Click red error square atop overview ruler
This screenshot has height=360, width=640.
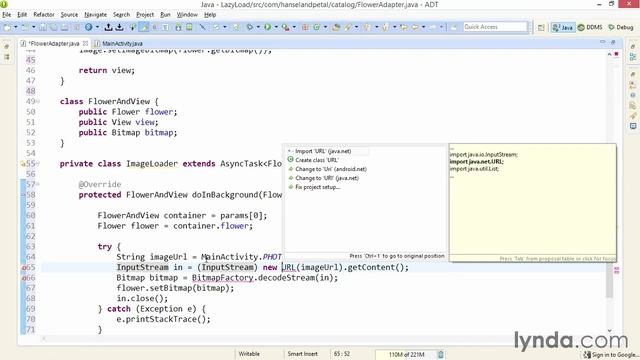click(616, 54)
